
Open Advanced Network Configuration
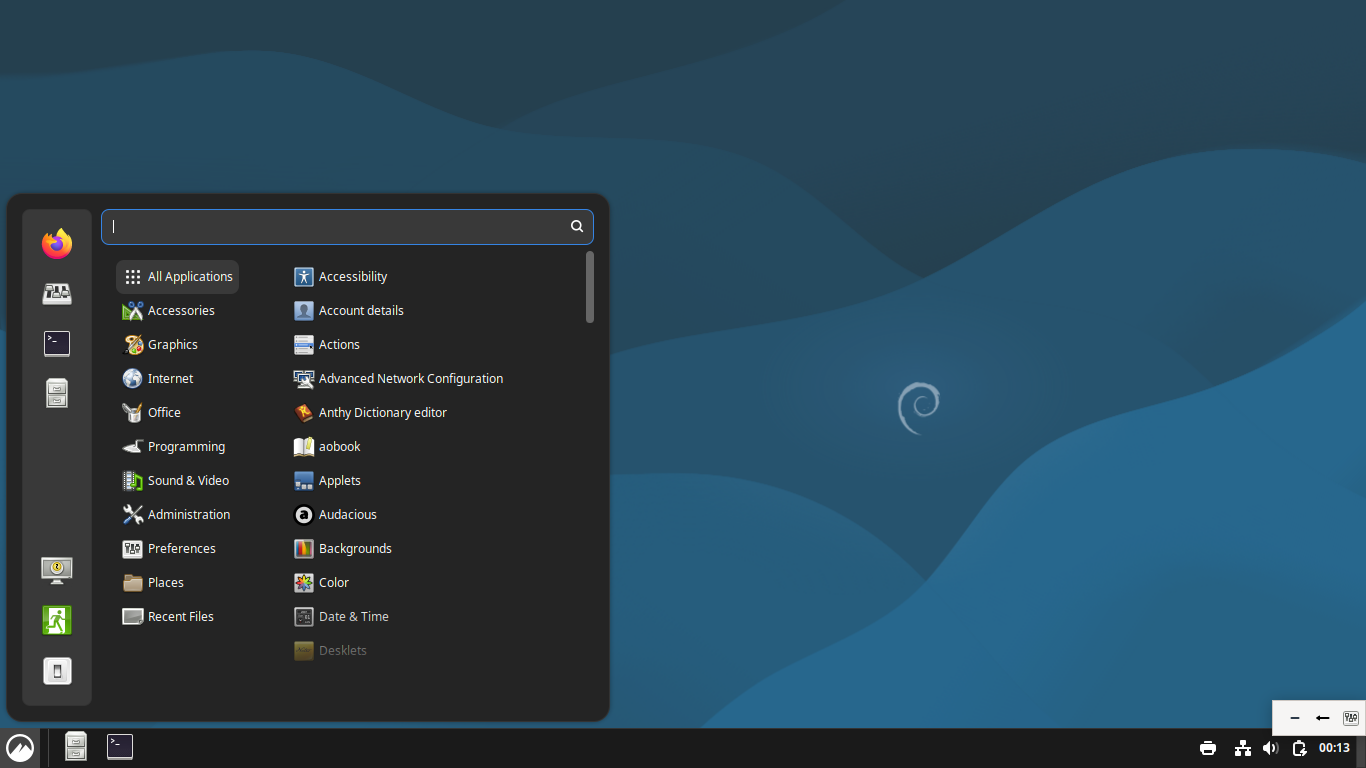(x=410, y=378)
